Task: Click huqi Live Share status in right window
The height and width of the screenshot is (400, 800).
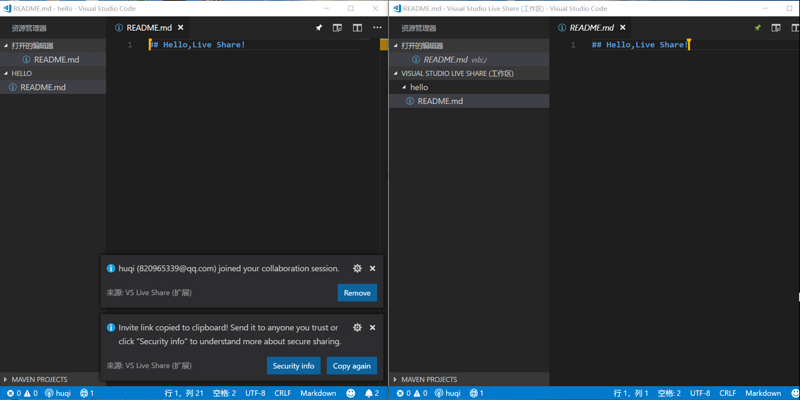Action: tap(447, 393)
